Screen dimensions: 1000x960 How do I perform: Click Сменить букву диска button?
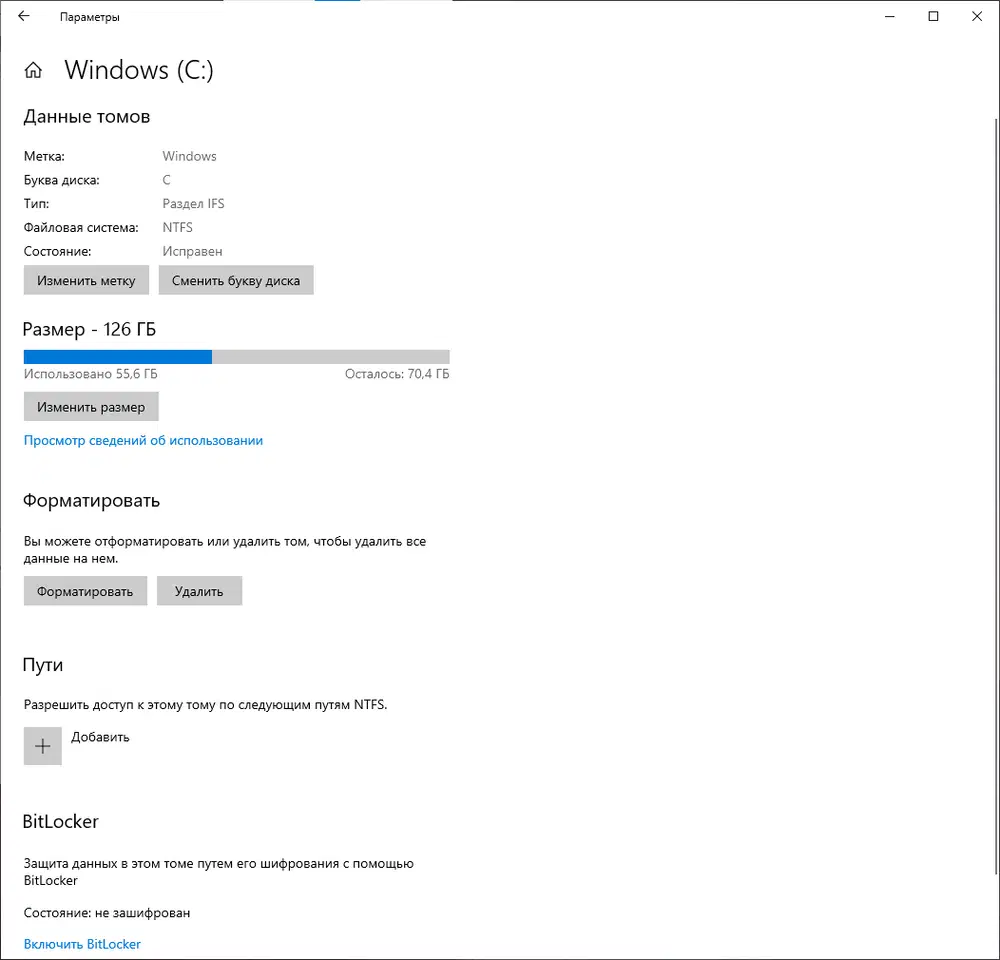236,280
